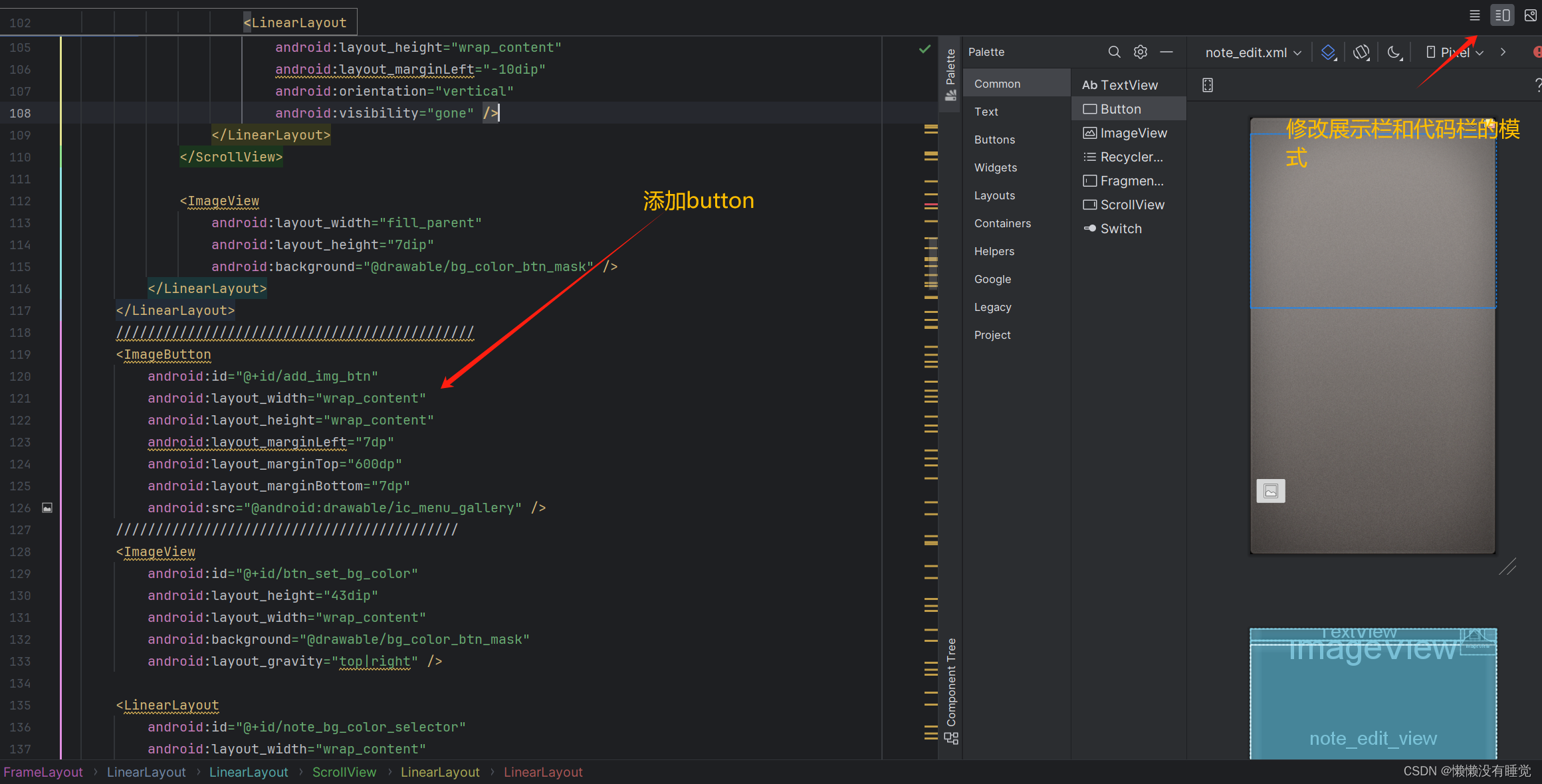This screenshot has height=784, width=1542.
Task: Click ScrollView in the breadcrumb bar
Action: [x=344, y=772]
